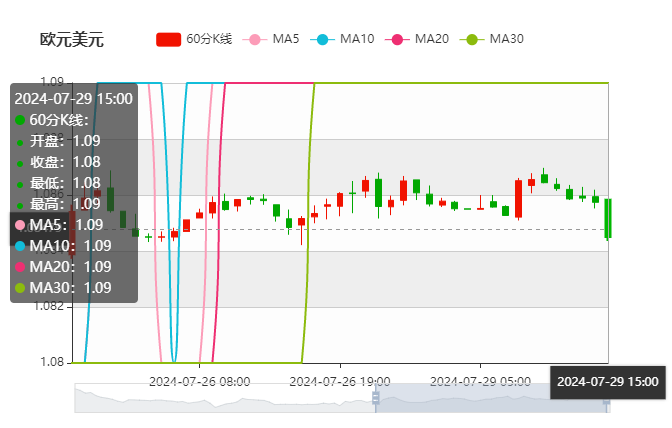
Task: Toggle the 60分K线 legend series
Action: (x=194, y=39)
